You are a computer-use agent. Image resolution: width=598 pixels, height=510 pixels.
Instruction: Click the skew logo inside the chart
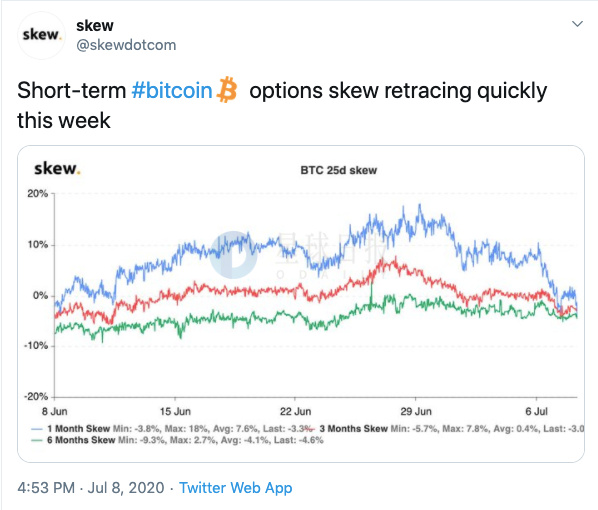coord(57,168)
